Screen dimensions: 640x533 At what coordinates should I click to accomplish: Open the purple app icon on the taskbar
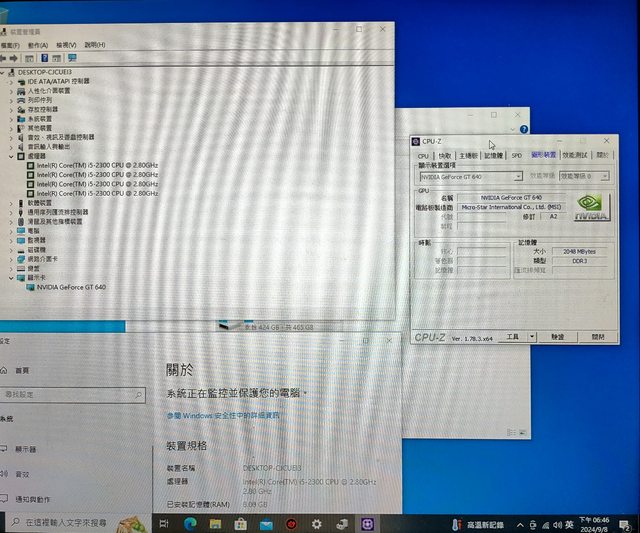click(367, 523)
